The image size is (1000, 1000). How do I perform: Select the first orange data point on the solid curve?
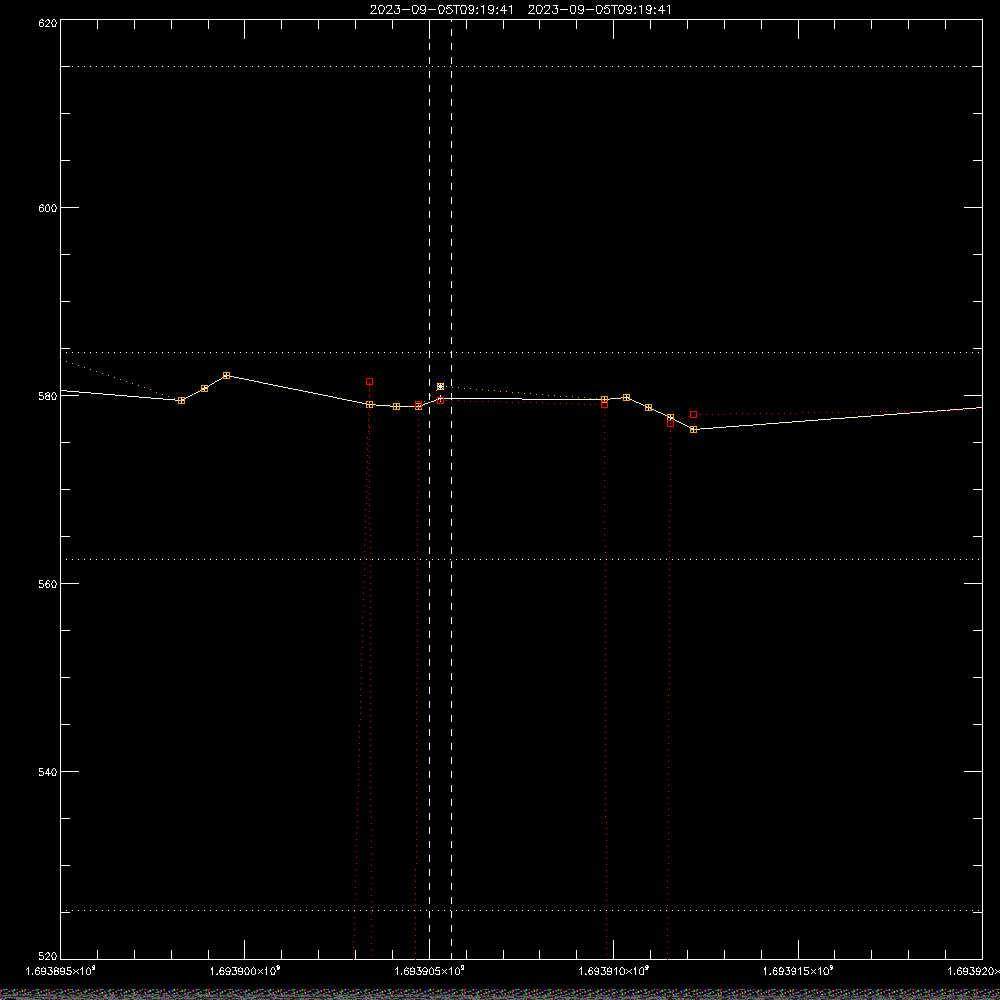pos(181,401)
